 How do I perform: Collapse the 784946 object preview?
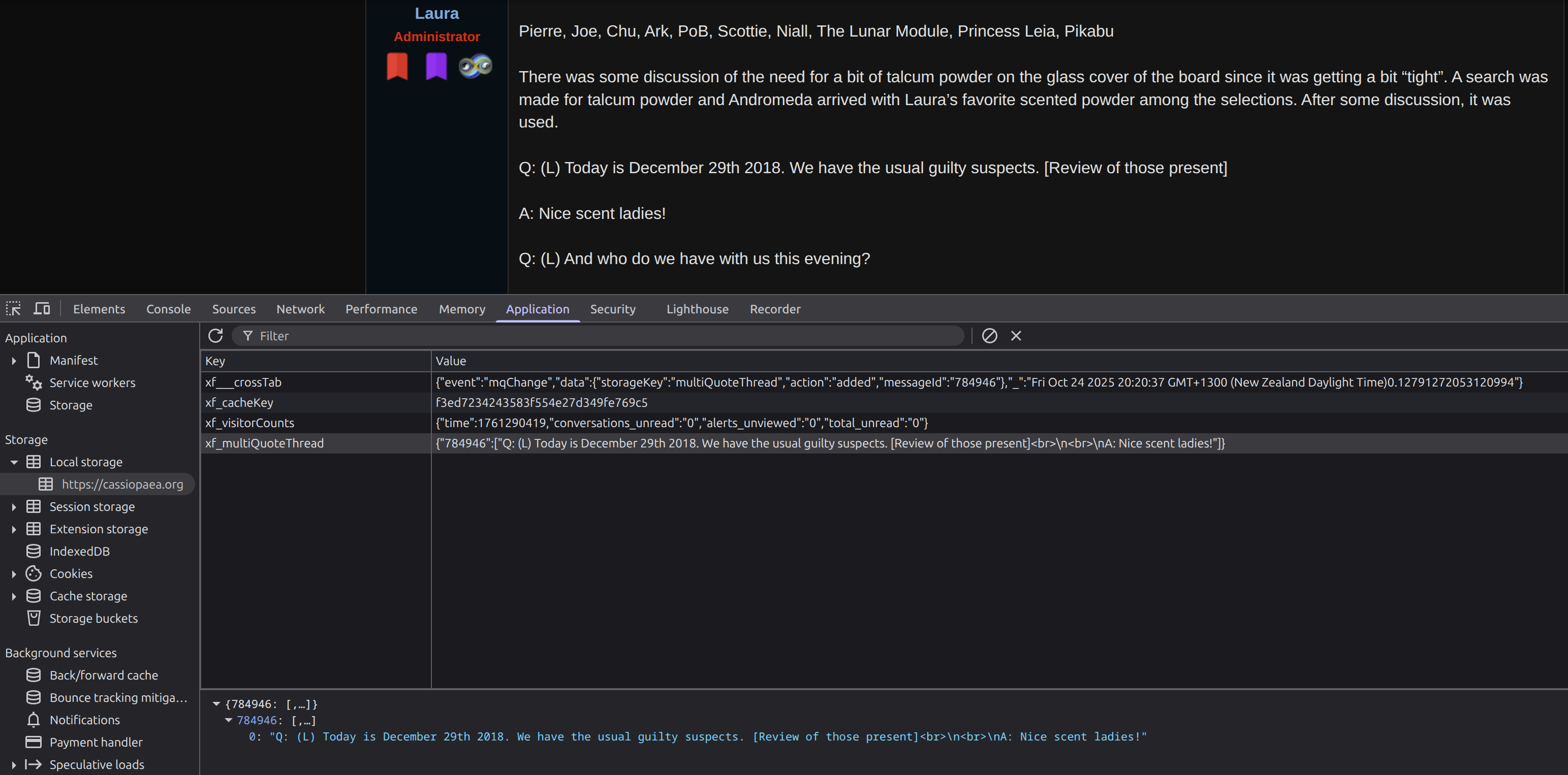tap(216, 704)
